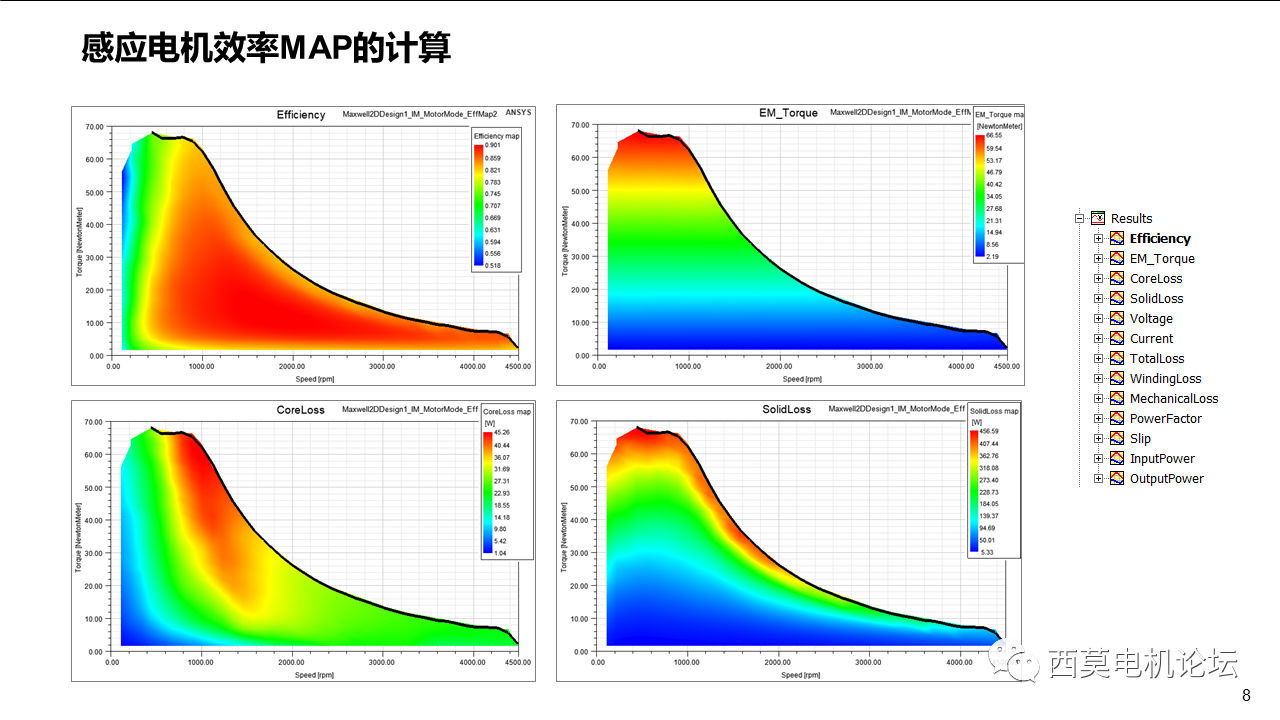Click the Results node icon
The image size is (1280, 720).
[x=1096, y=218]
